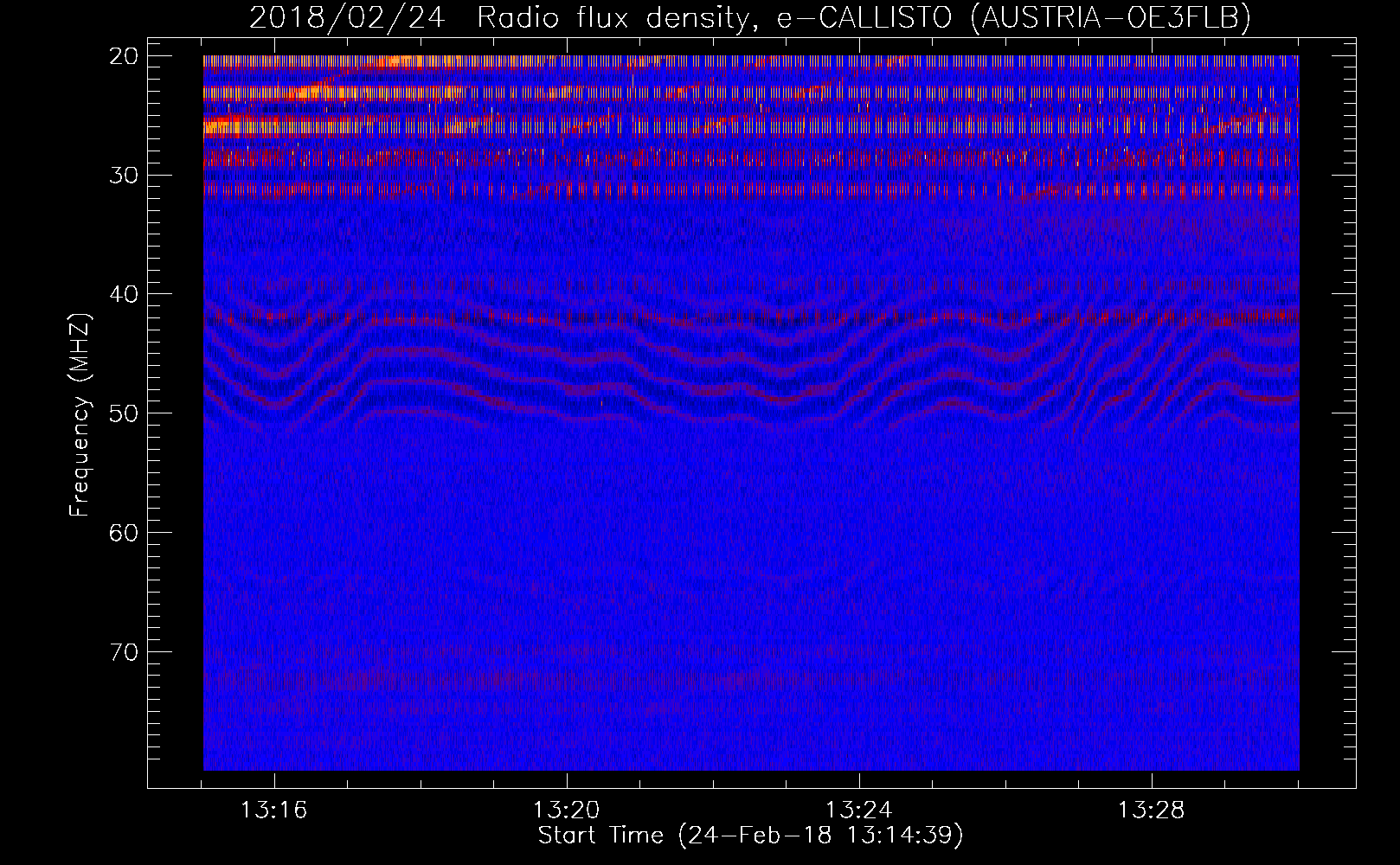Click the frequency tick label '40'
The width and height of the screenshot is (1400, 865).
pyautogui.click(x=124, y=294)
